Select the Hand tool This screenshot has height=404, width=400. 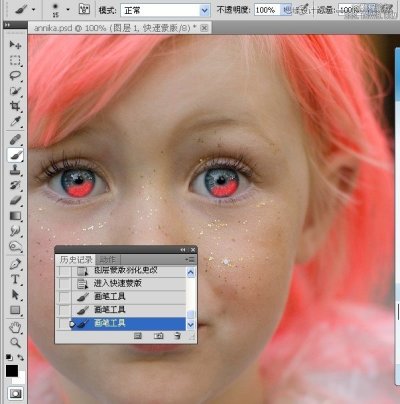15,327
